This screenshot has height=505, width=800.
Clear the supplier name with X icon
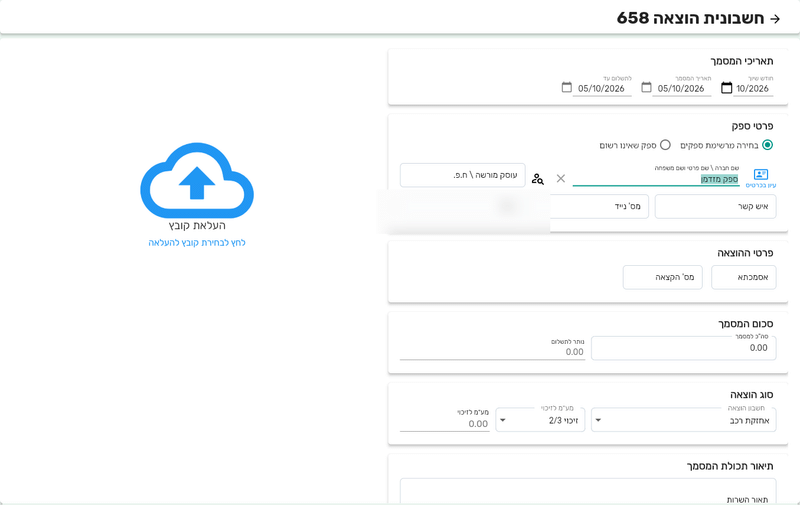click(561, 178)
